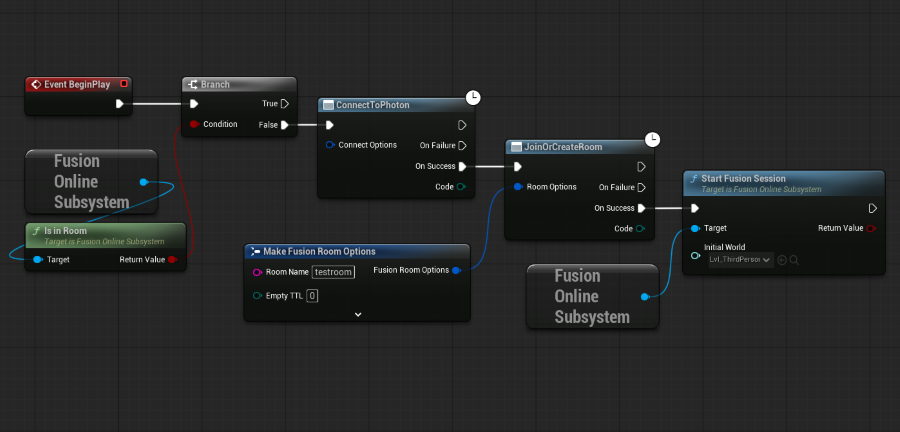Click the Branch True output pin
The height and width of the screenshot is (432, 900).
click(x=285, y=104)
